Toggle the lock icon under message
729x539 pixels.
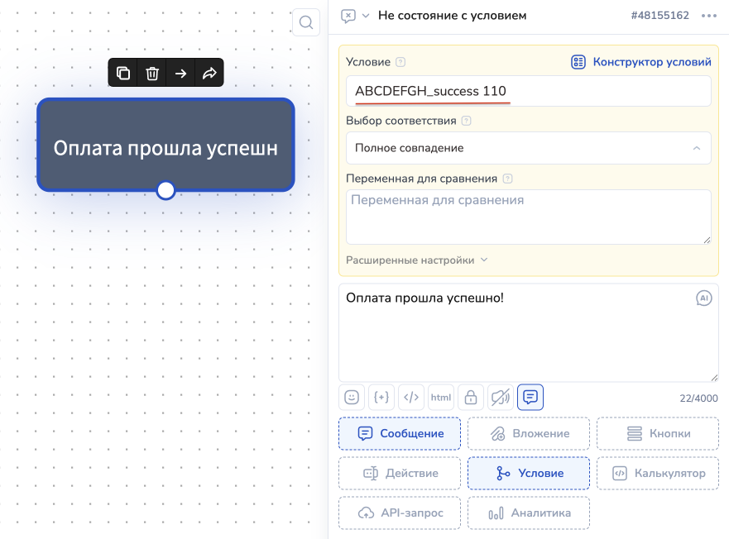(x=471, y=397)
